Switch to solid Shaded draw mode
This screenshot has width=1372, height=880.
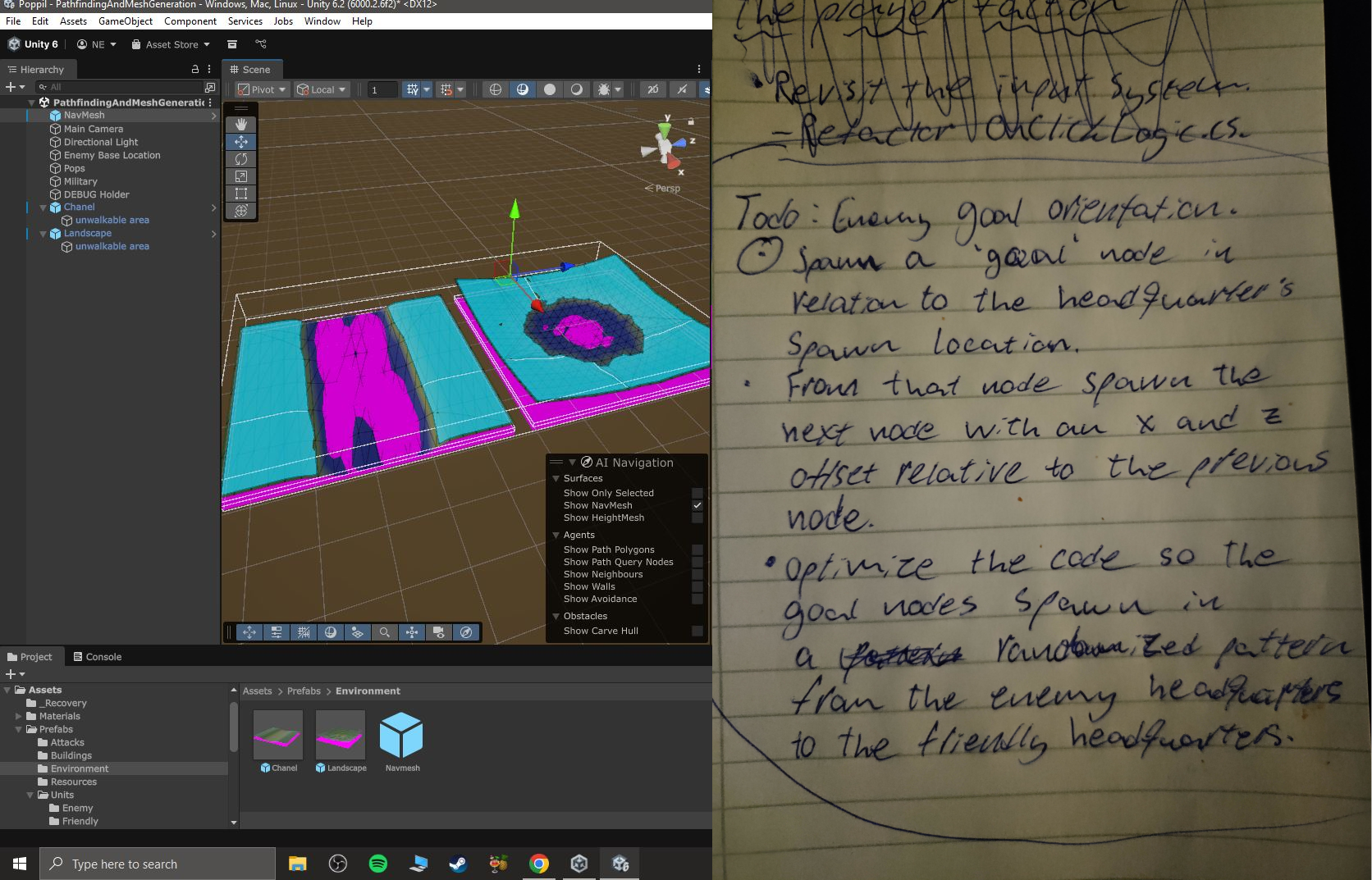(550, 89)
